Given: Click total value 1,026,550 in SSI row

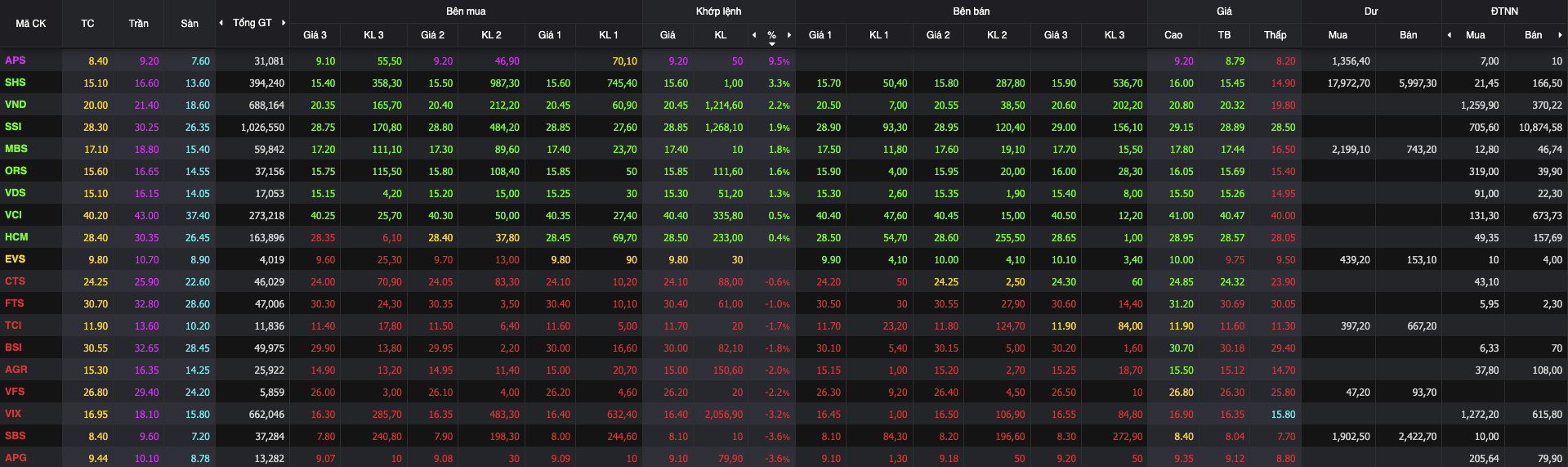Looking at the screenshot, I should tap(262, 128).
